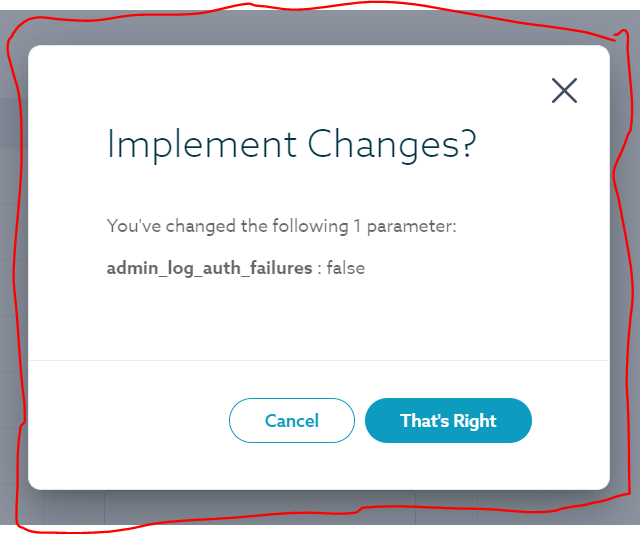Click the blank space right of the That's Right button

570,421
